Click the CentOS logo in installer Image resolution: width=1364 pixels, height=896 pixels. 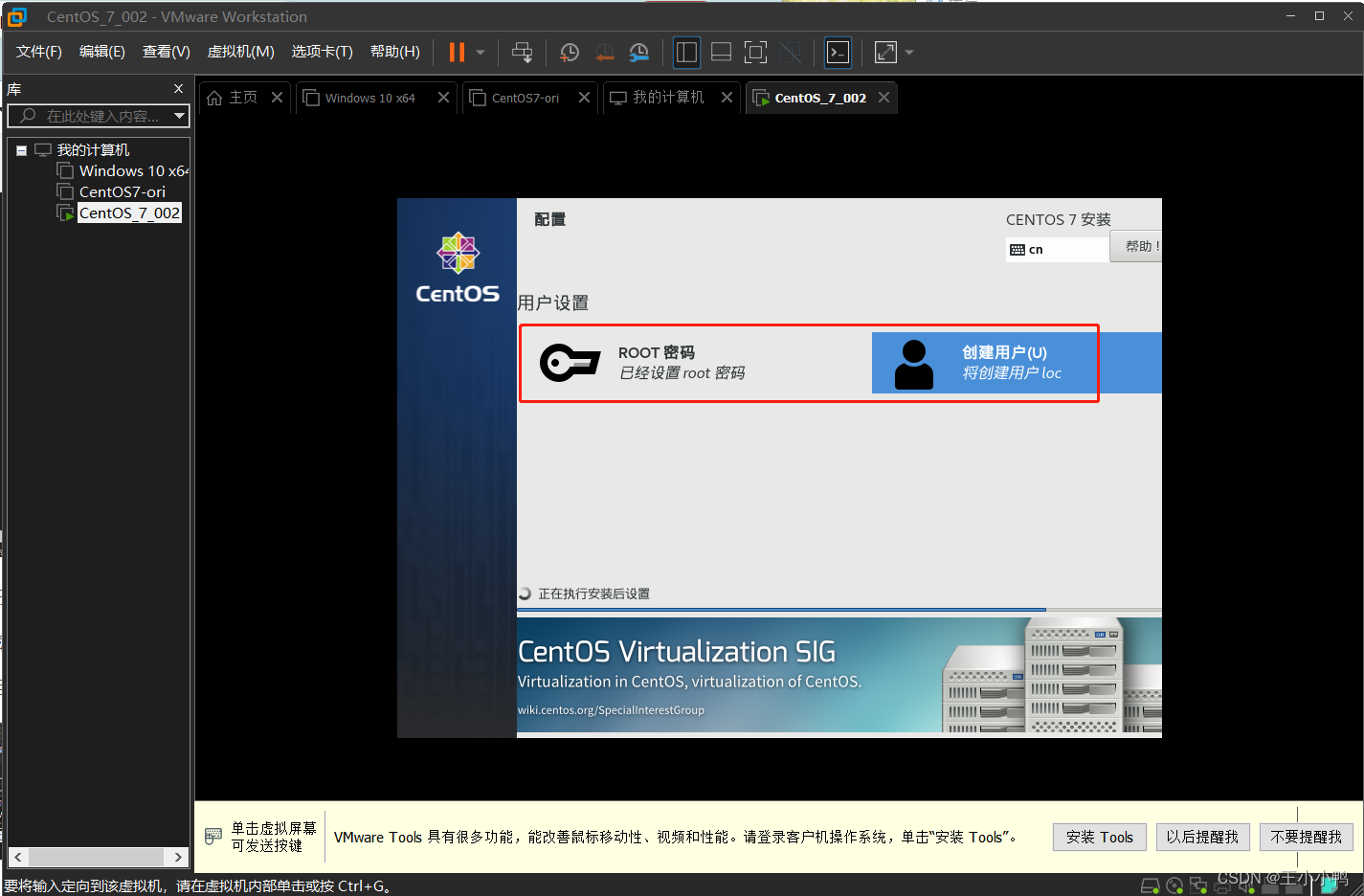click(x=458, y=268)
